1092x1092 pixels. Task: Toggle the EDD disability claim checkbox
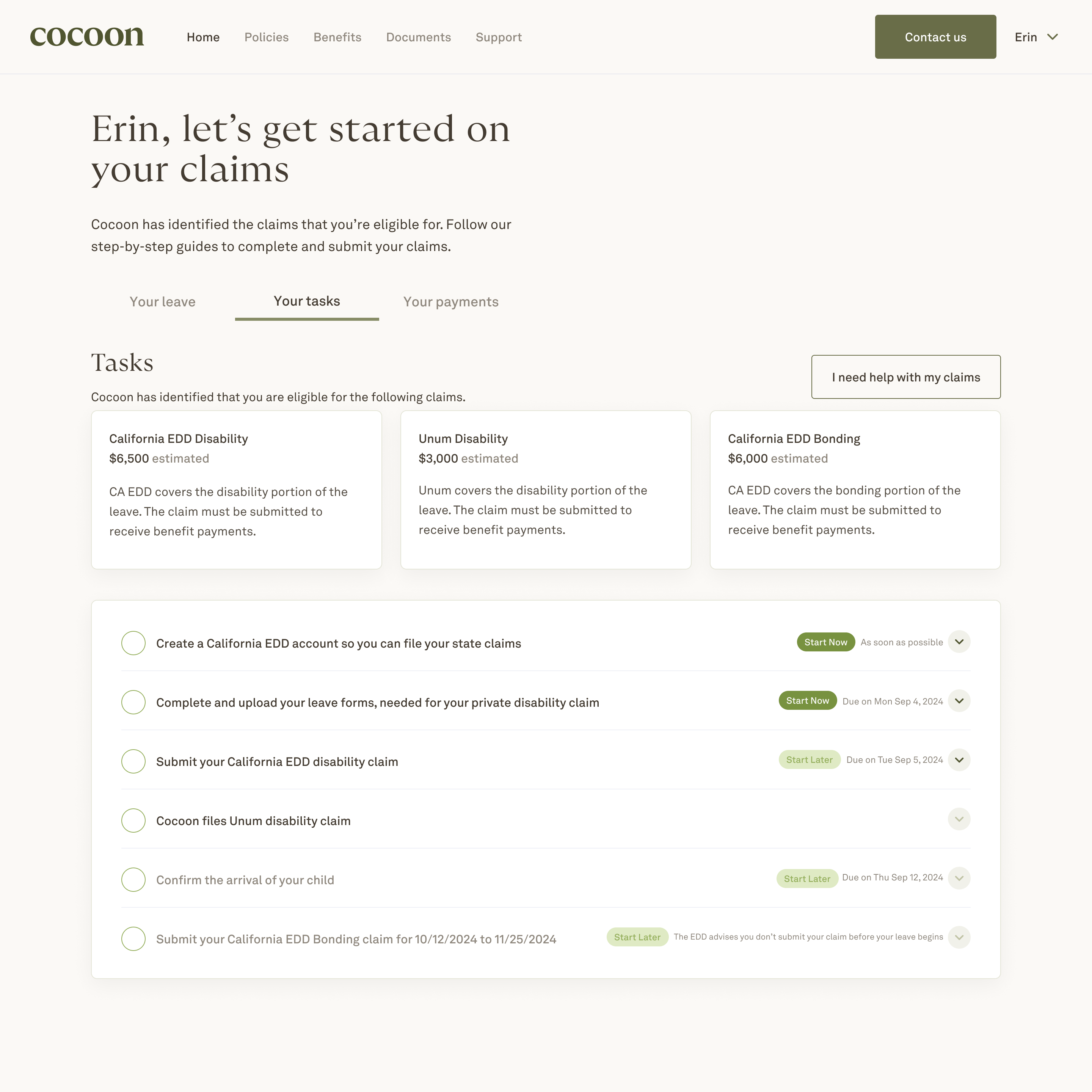pyautogui.click(x=133, y=761)
